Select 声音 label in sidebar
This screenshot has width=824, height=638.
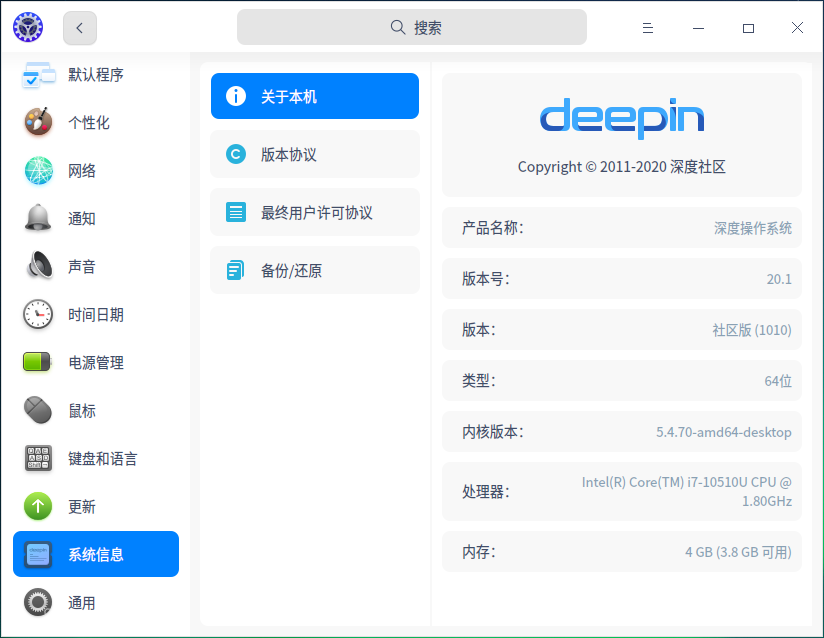82,266
